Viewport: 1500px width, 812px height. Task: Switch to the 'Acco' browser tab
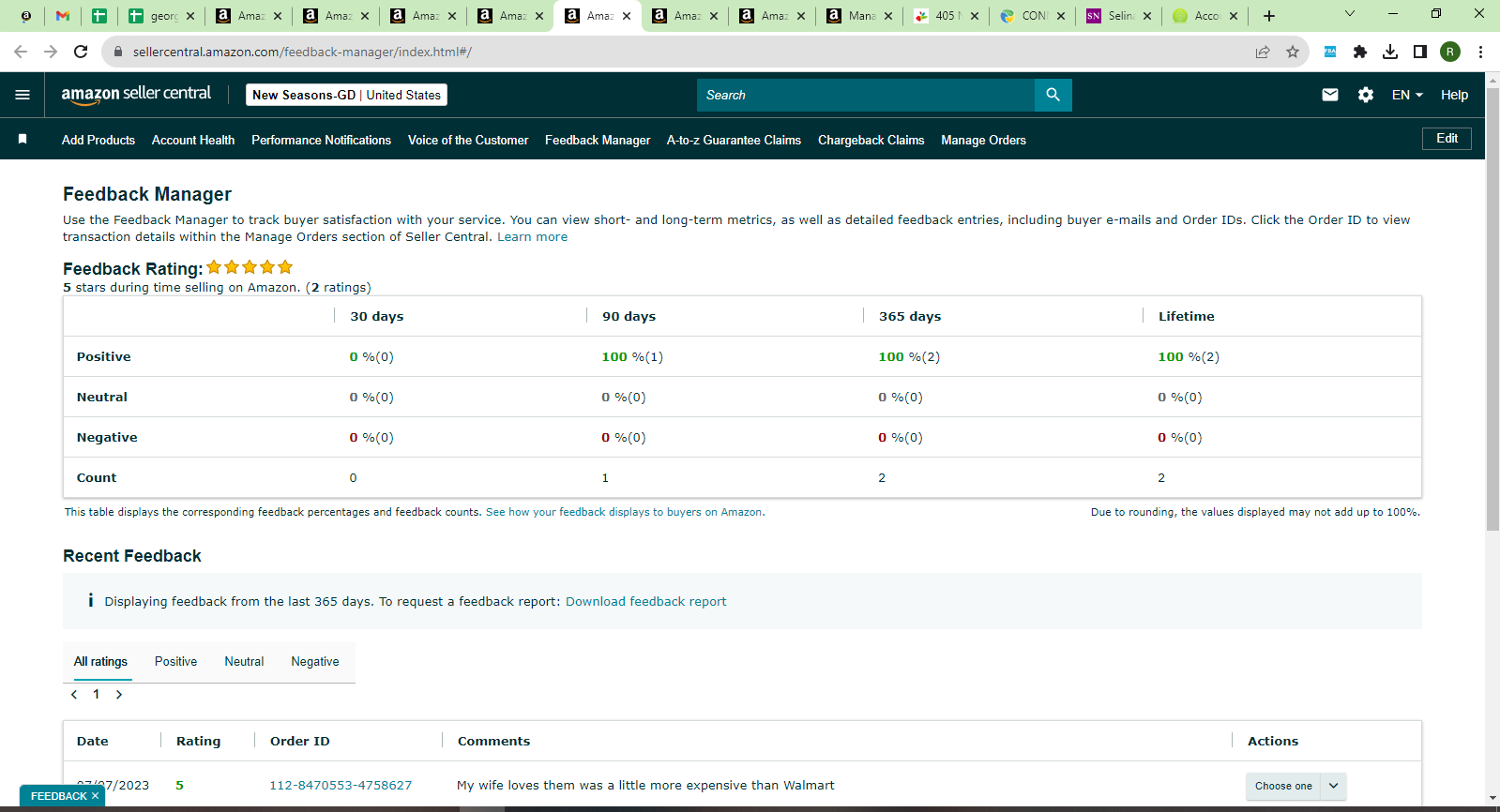pyautogui.click(x=1205, y=16)
